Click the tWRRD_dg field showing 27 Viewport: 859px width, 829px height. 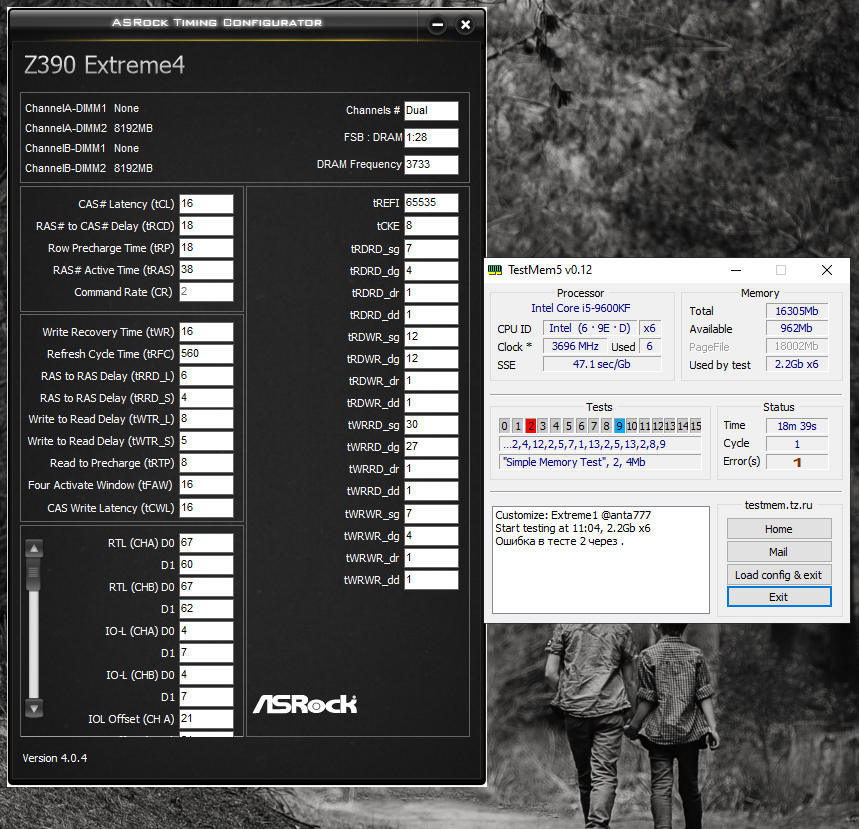pos(431,447)
